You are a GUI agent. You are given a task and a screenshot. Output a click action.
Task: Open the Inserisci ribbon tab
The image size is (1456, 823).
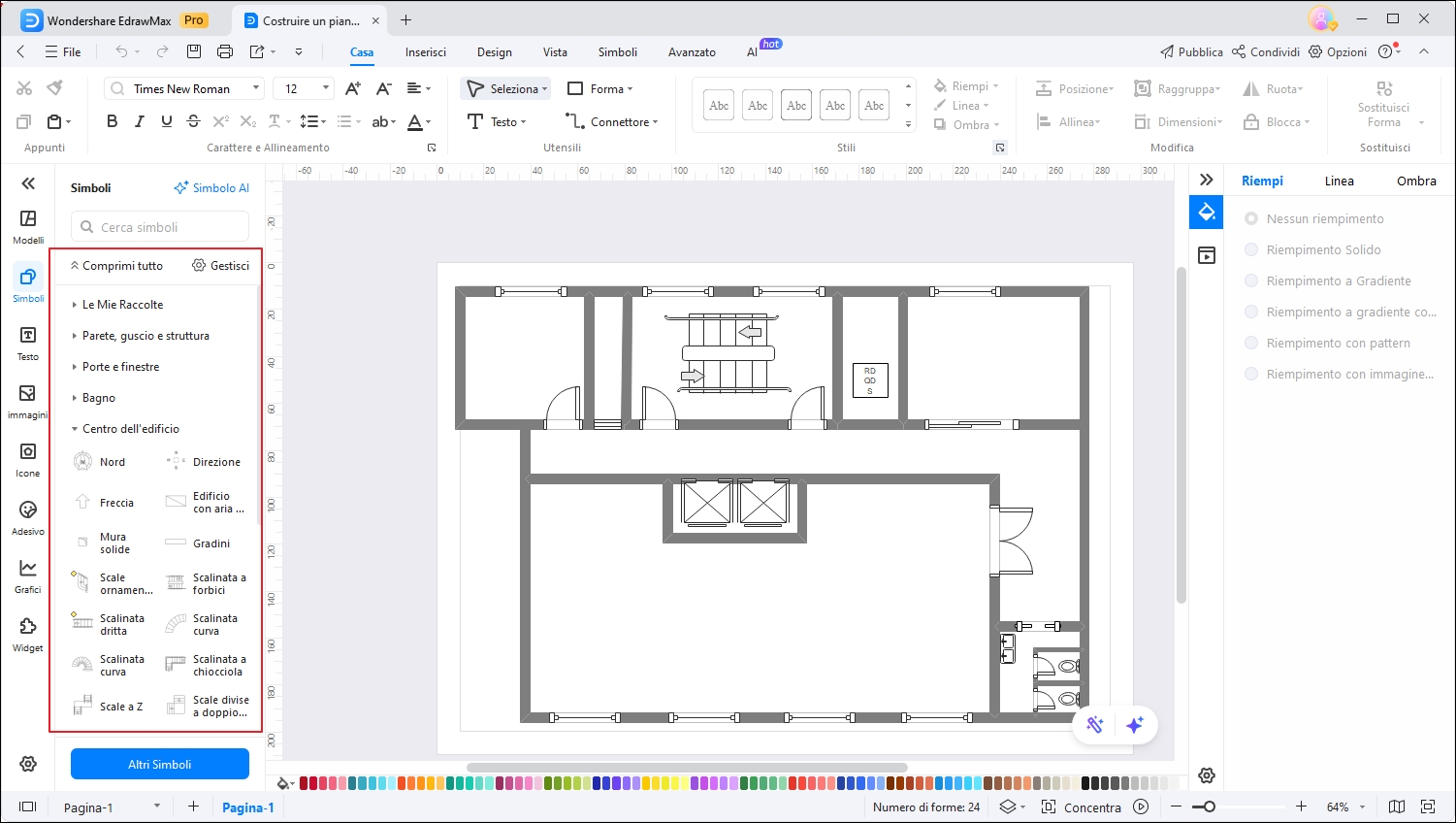(425, 52)
